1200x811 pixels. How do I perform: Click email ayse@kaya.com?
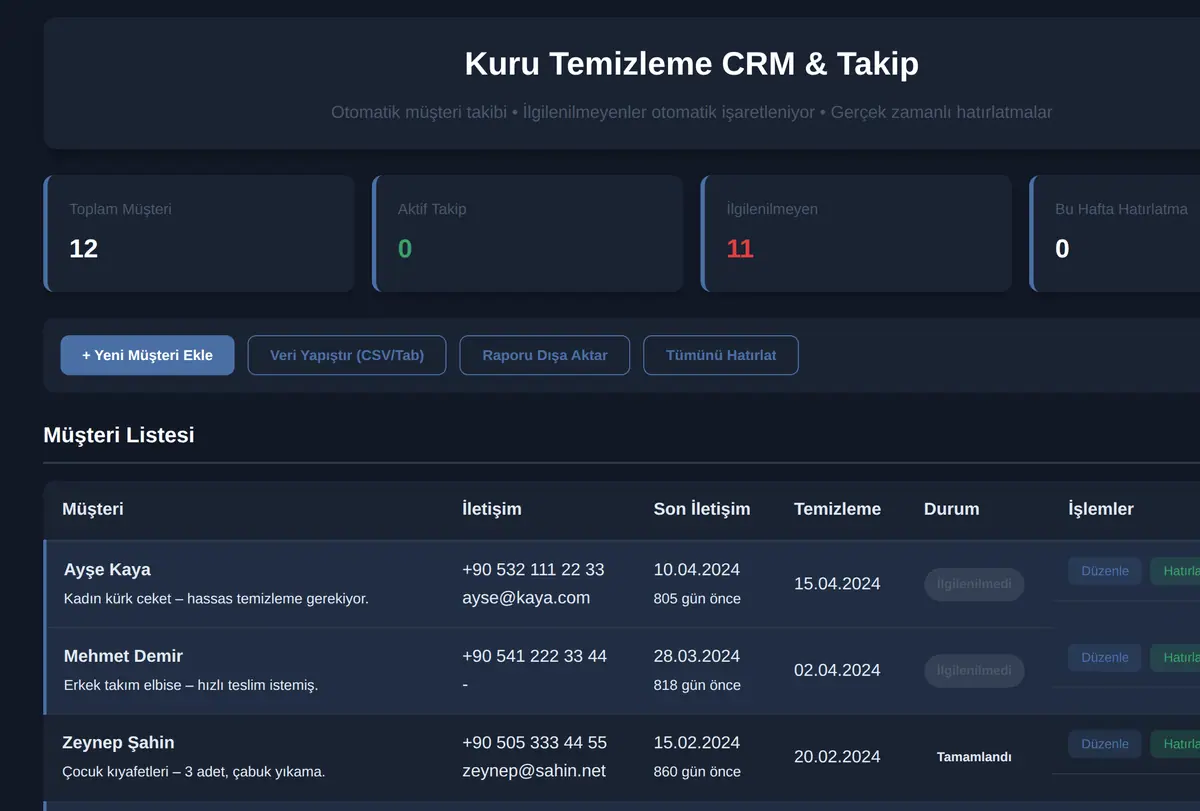pos(526,598)
